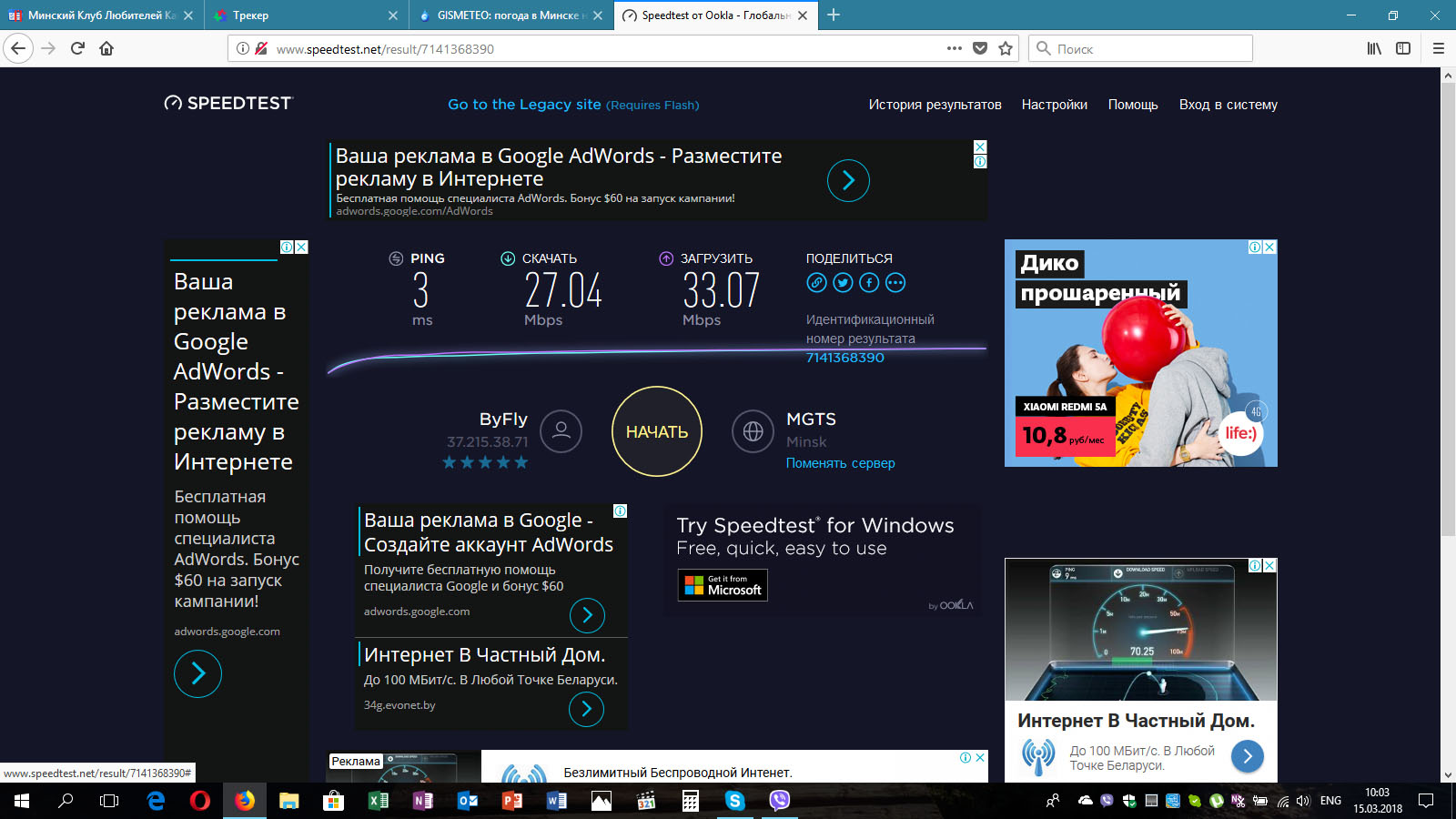Switch to the Трекер tab

(305, 15)
